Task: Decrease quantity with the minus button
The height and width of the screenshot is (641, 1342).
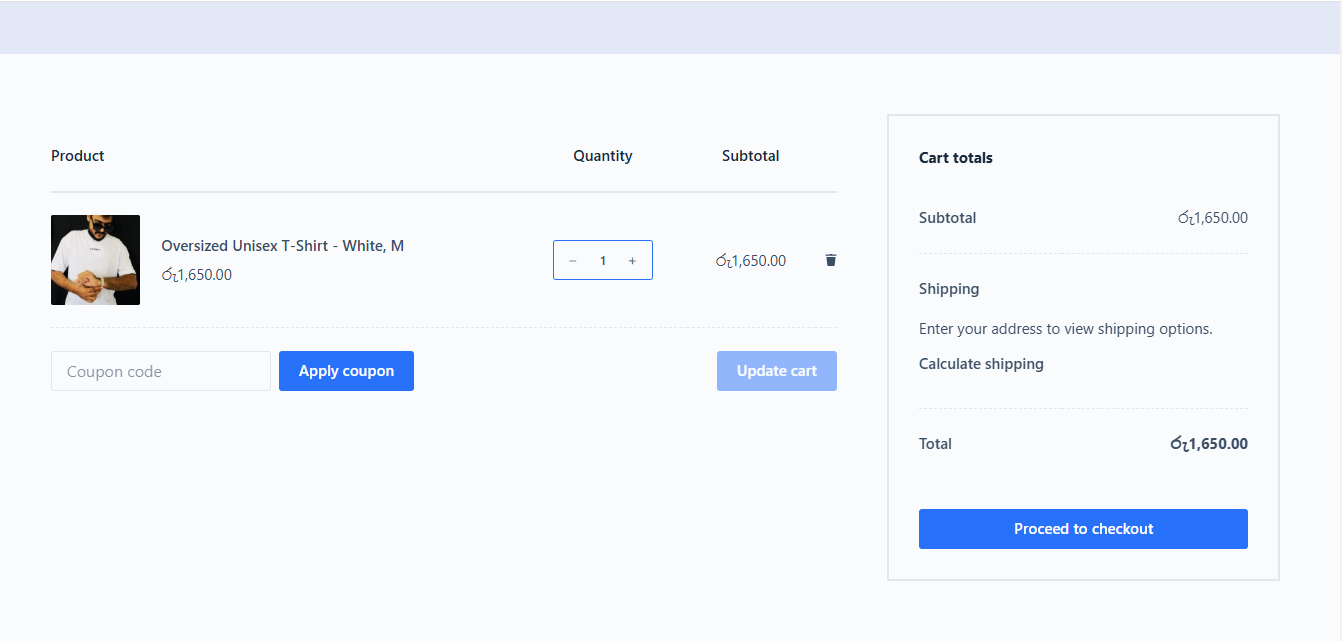Action: click(x=573, y=261)
